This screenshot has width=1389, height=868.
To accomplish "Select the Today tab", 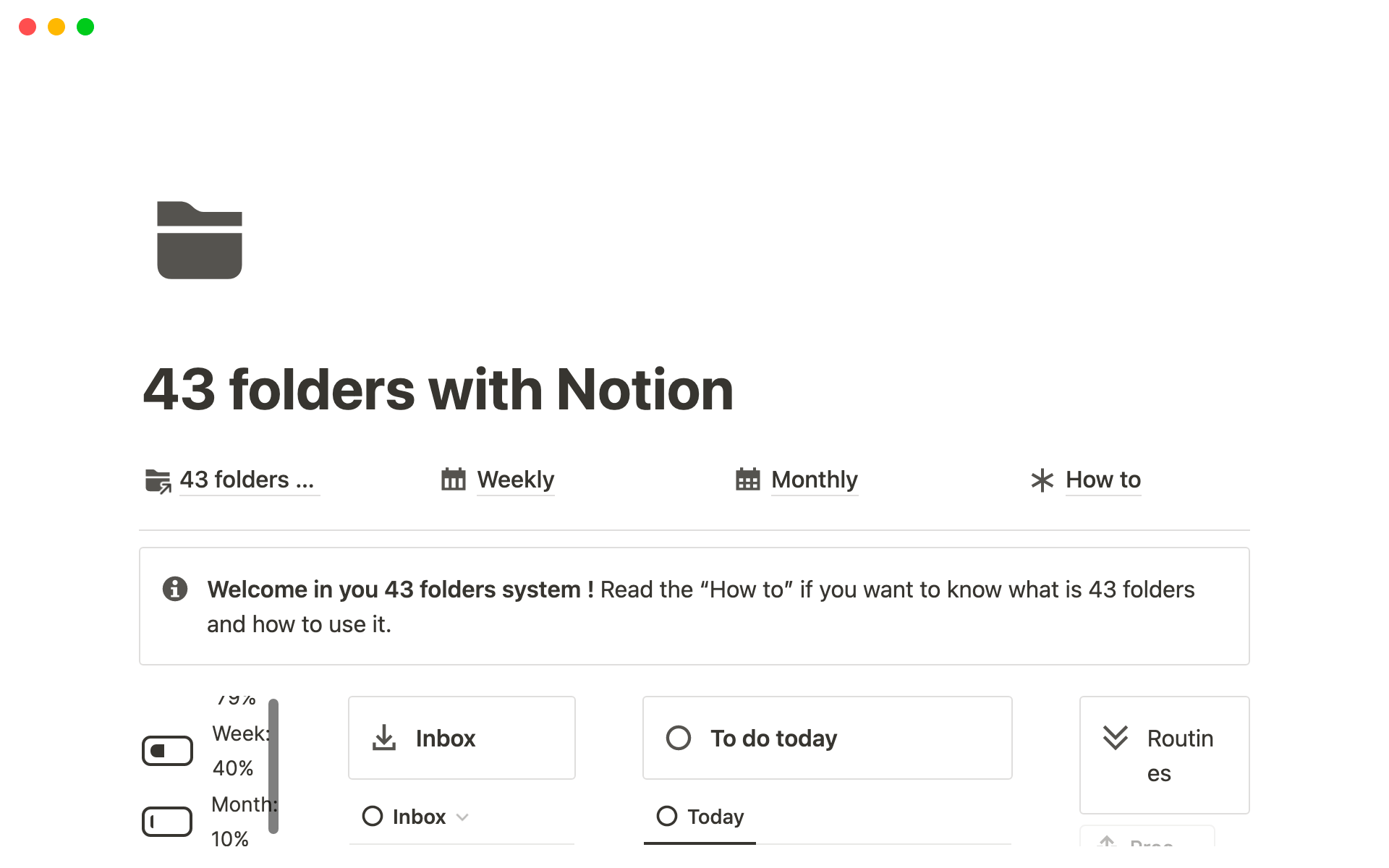I will pos(715,817).
